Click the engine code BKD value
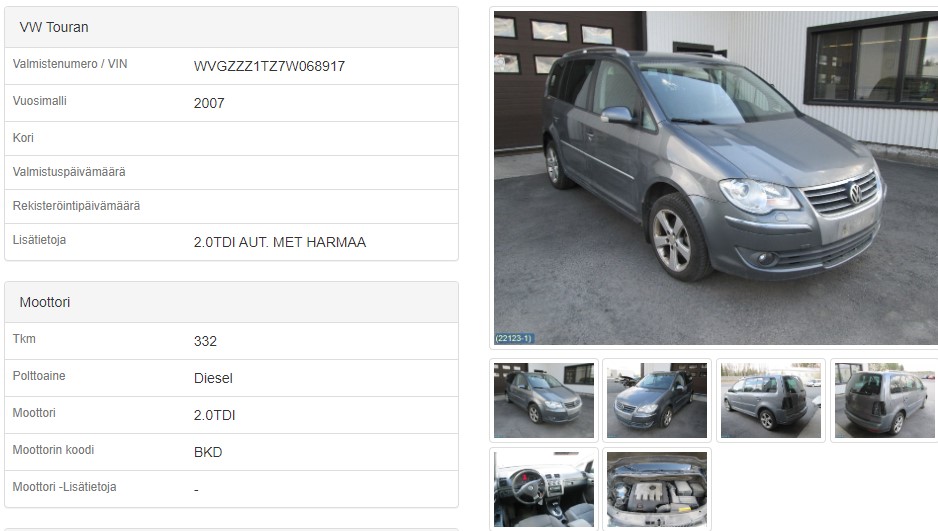The height and width of the screenshot is (531, 938). [x=208, y=453]
